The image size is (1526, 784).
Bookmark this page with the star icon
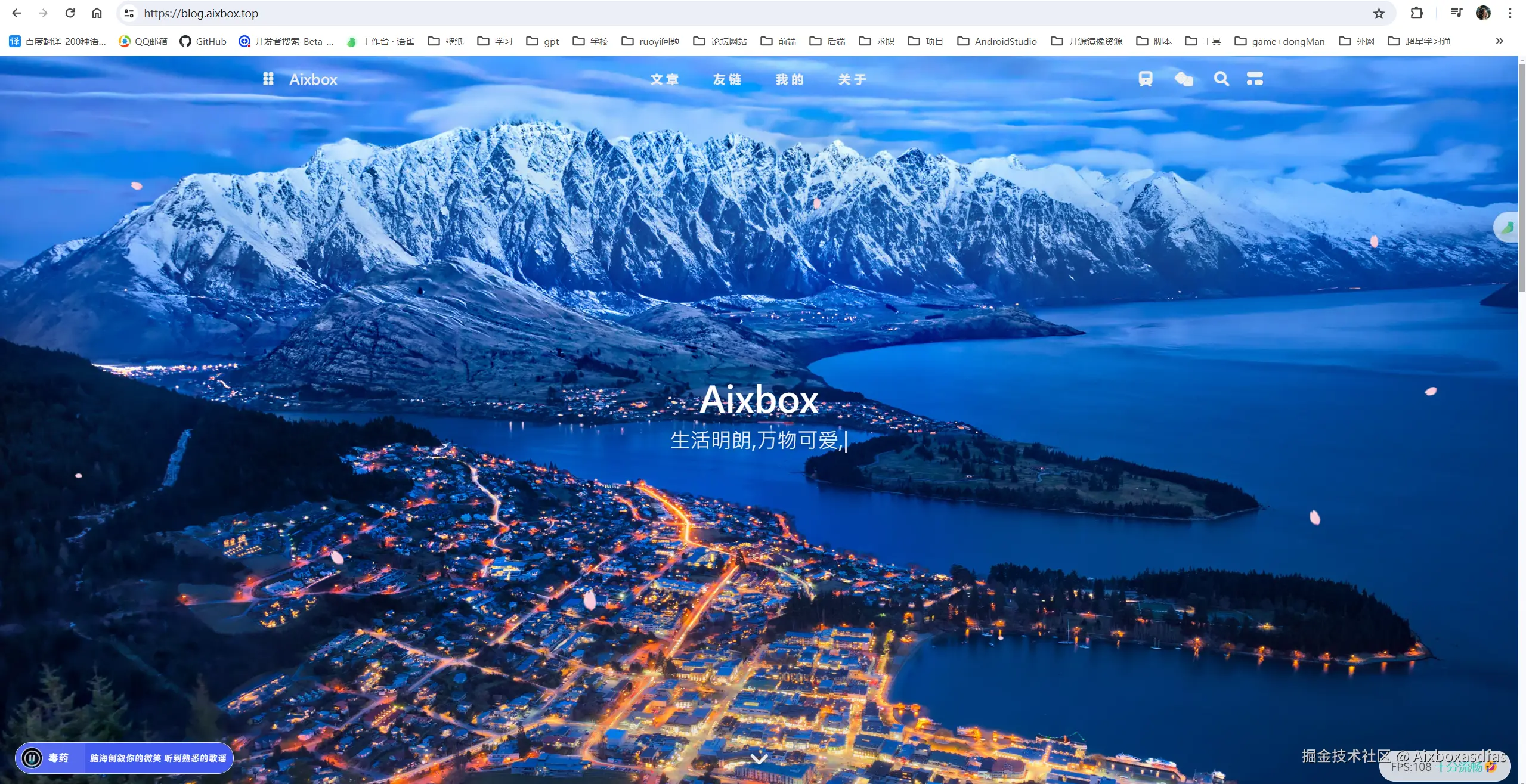point(1378,13)
